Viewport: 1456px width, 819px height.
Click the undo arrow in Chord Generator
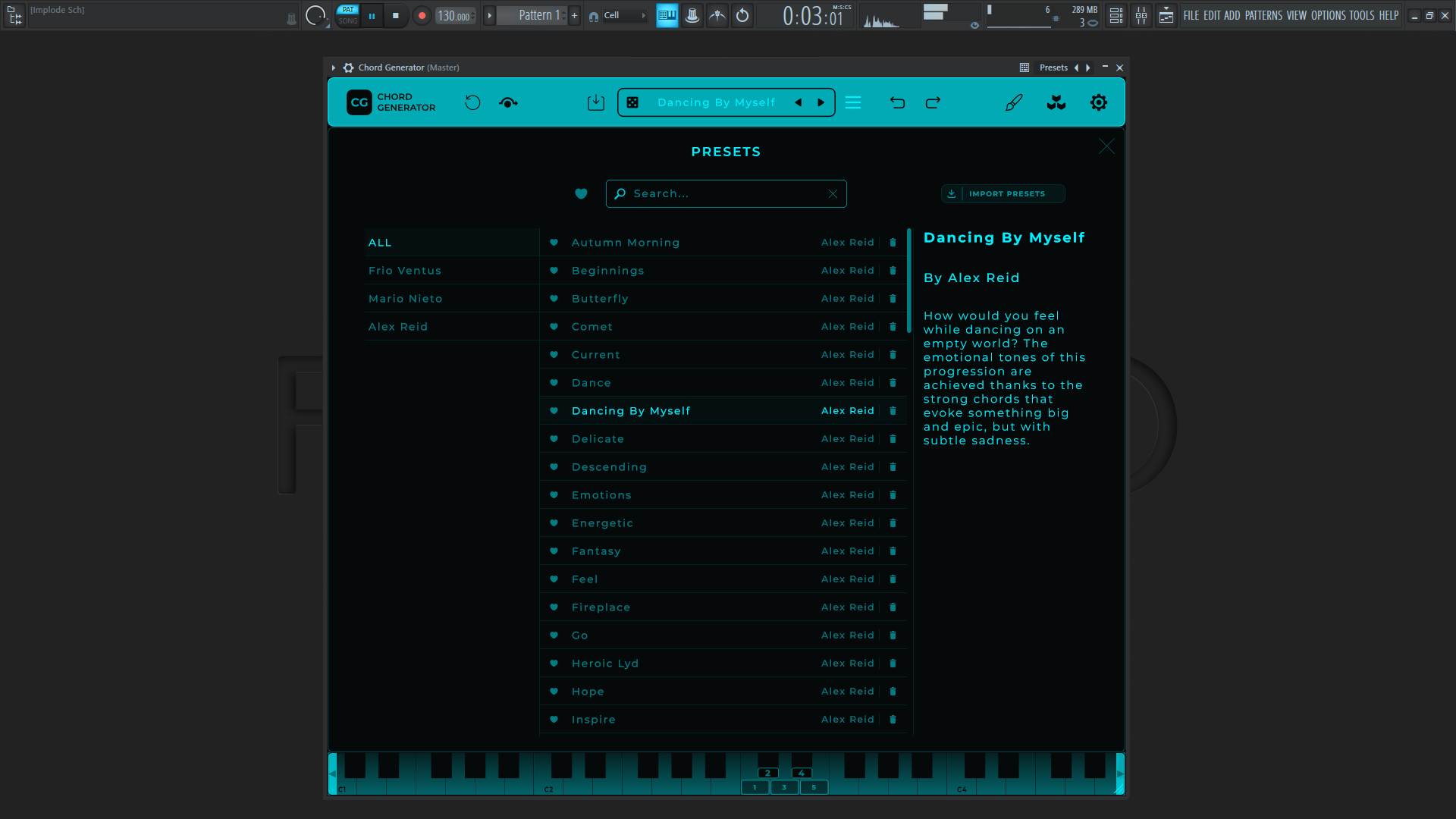pos(897,102)
